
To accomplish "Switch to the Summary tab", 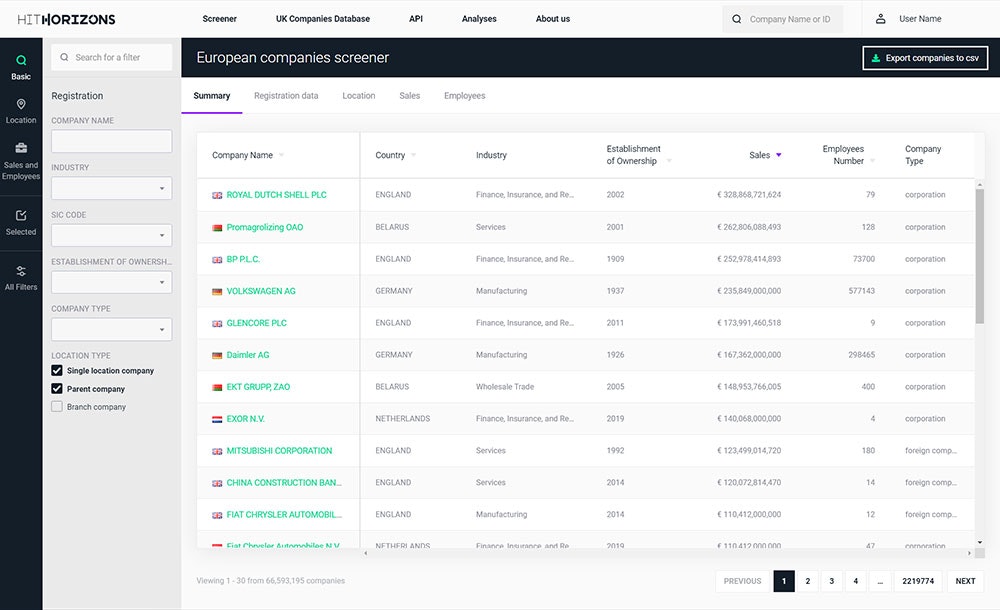I will click(x=212, y=96).
